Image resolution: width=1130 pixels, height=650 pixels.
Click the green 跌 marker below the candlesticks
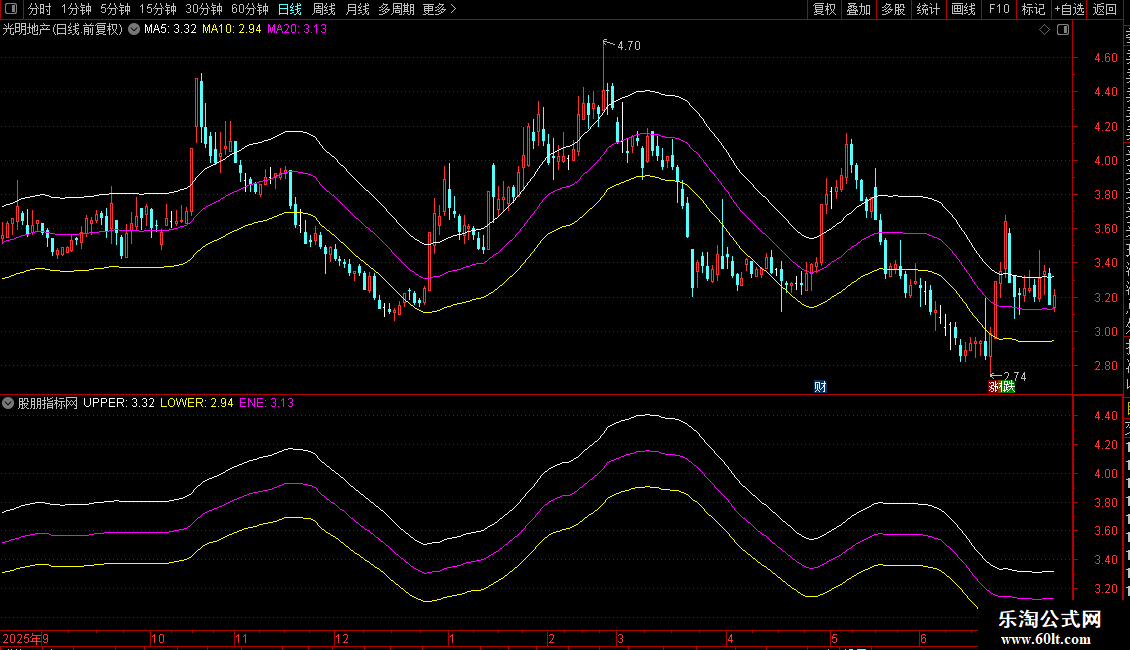point(1008,387)
